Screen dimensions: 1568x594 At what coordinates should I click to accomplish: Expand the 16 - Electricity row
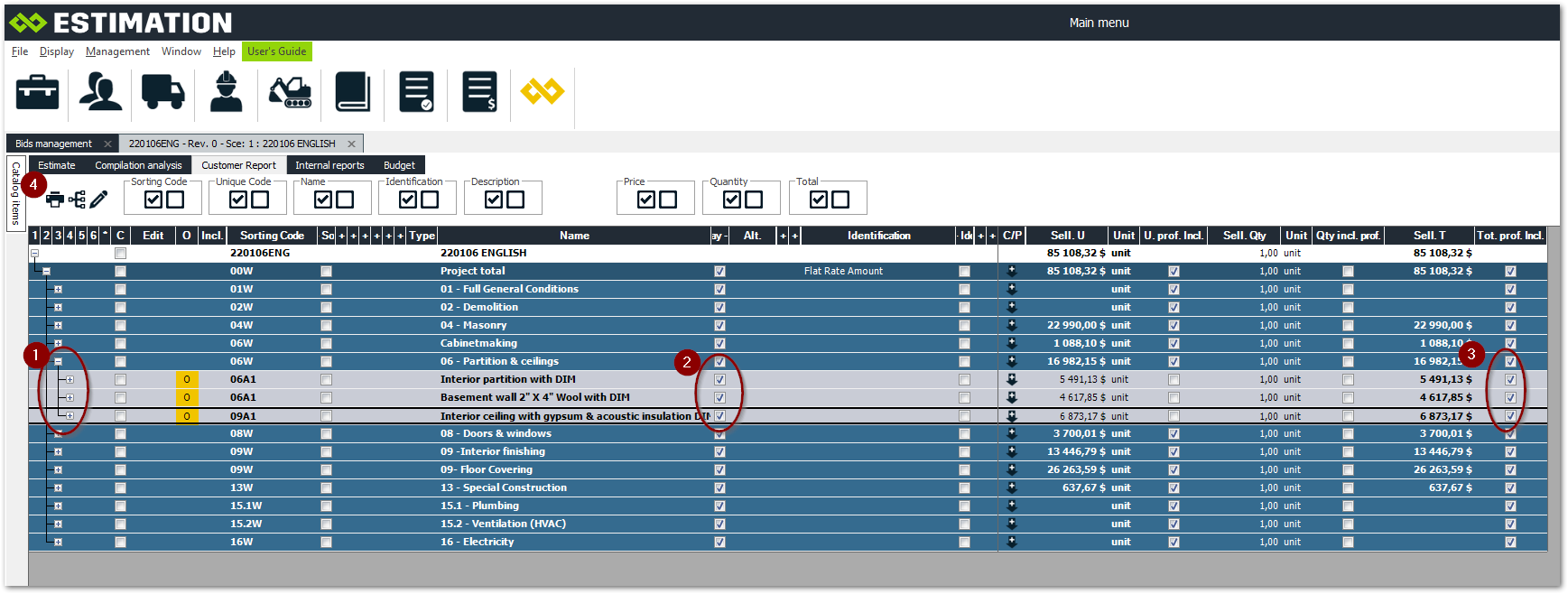58,543
